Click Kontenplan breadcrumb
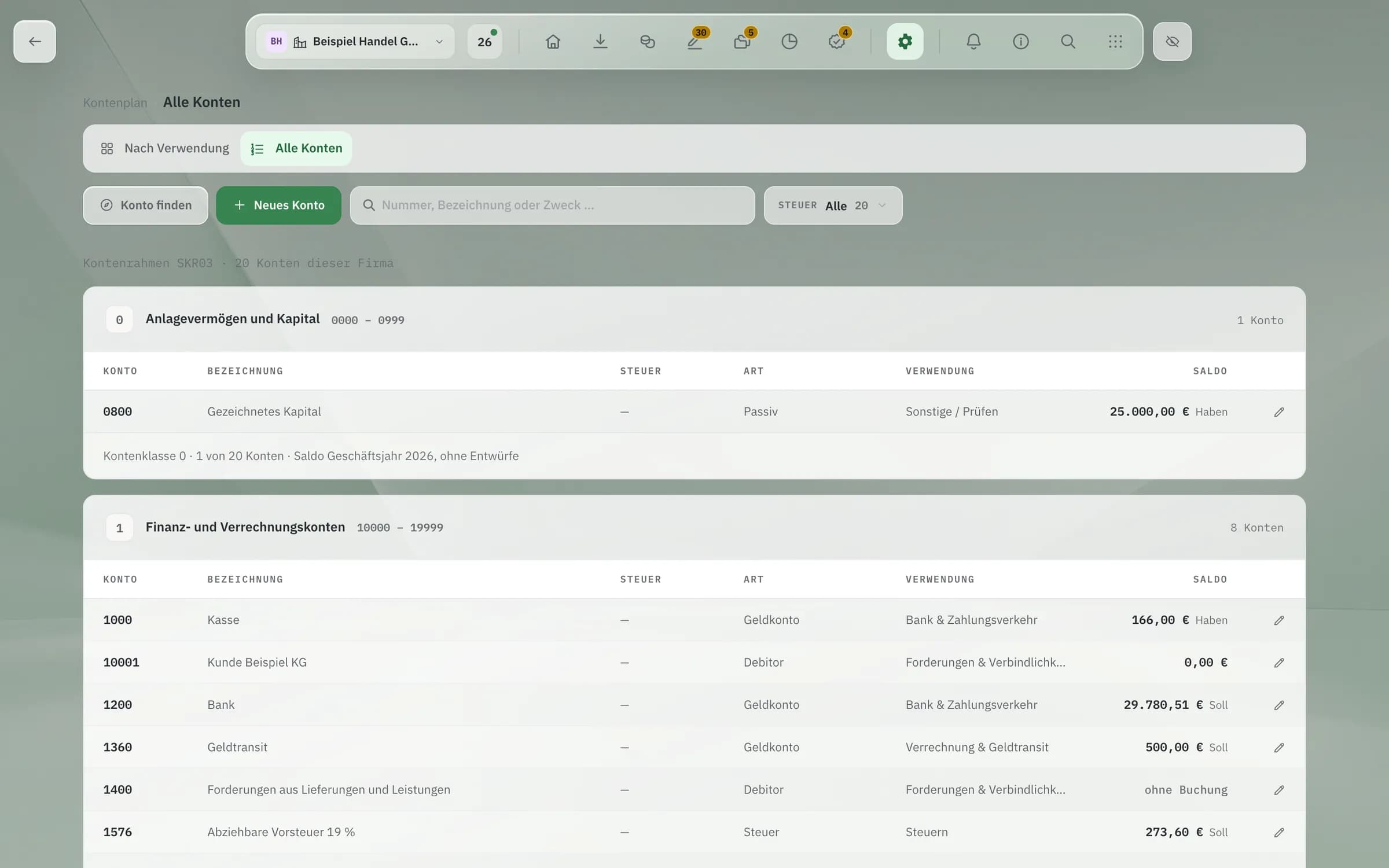 pos(115,102)
